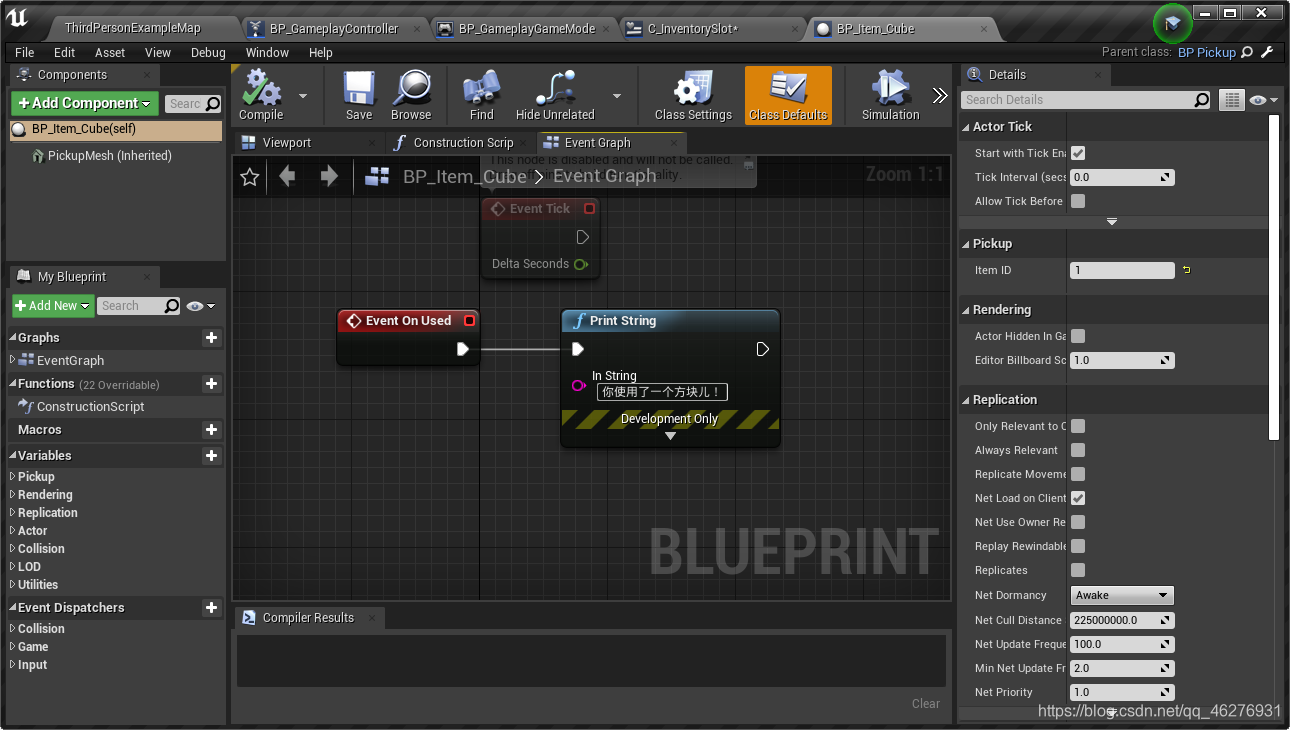Expand toolbar overflow chevrons

coord(940,96)
